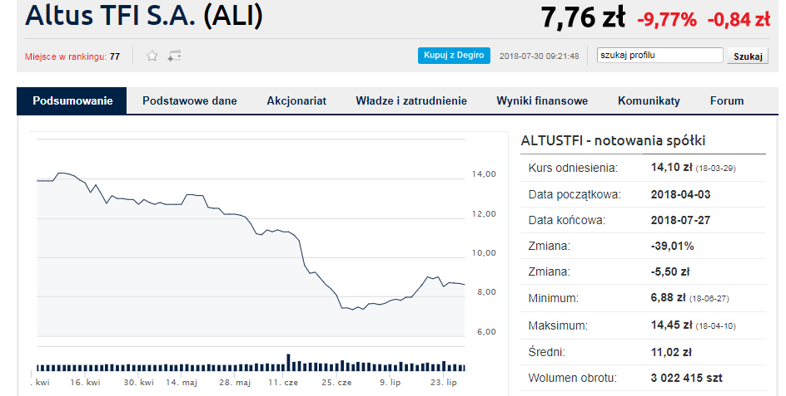
Task: Click the 23. lip date label
Action: tap(444, 382)
